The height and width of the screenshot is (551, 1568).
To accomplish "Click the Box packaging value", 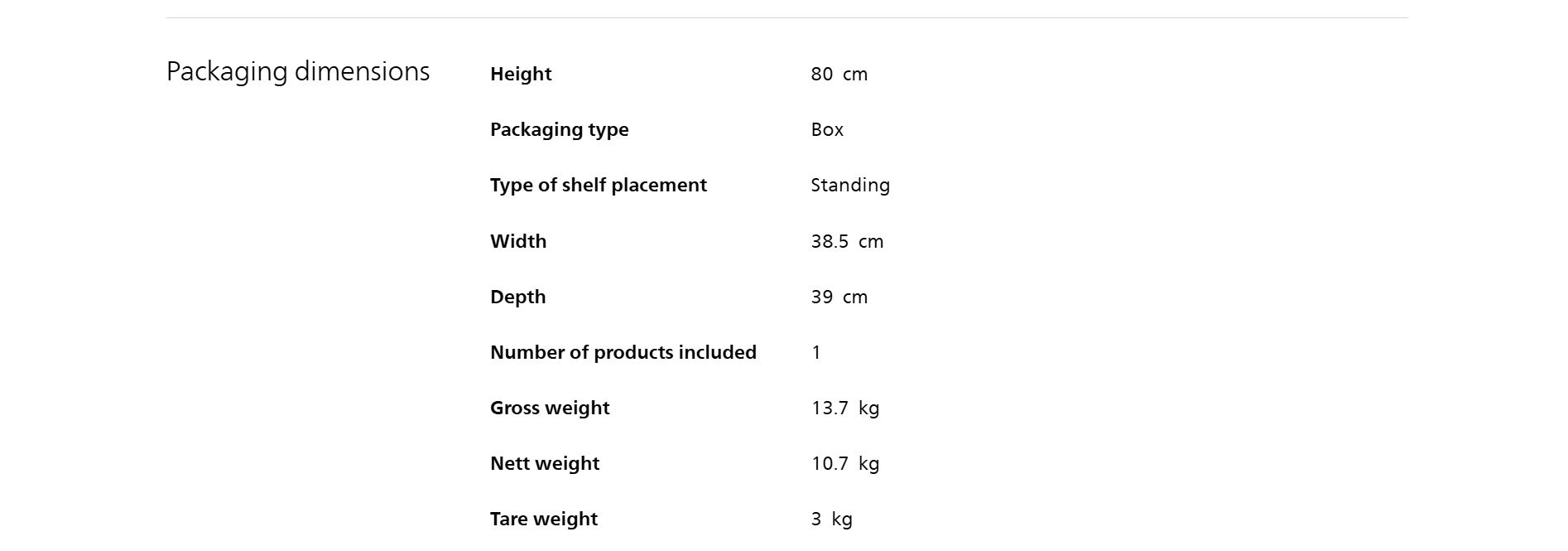I will click(827, 129).
